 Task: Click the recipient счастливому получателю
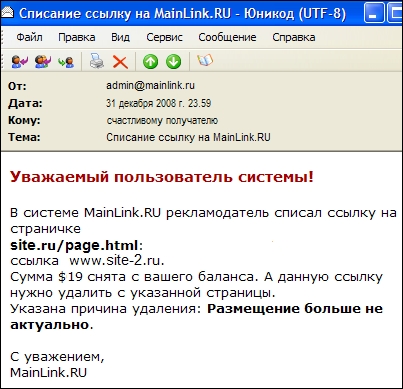(x=162, y=120)
